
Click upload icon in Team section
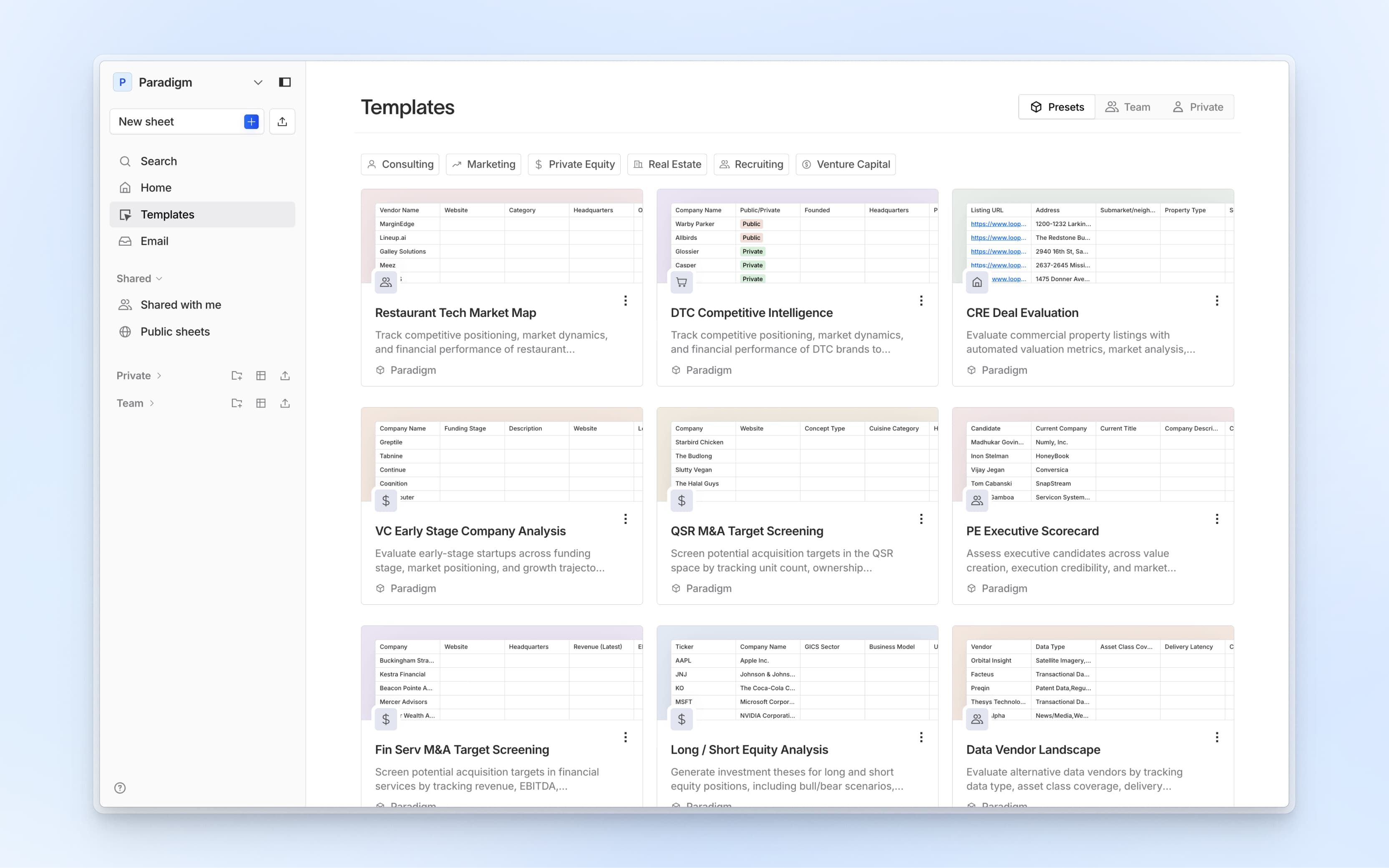(285, 403)
